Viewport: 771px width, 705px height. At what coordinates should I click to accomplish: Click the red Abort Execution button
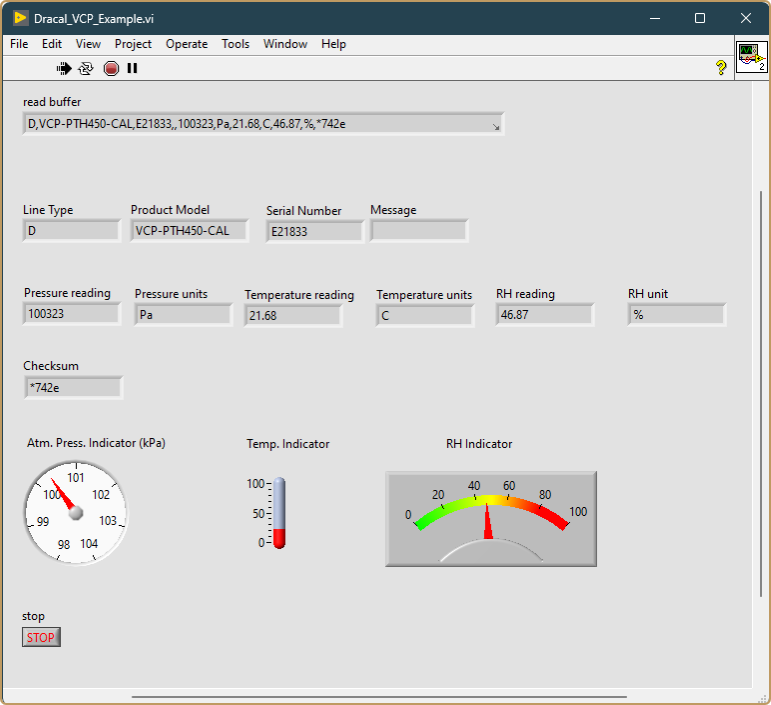(111, 68)
